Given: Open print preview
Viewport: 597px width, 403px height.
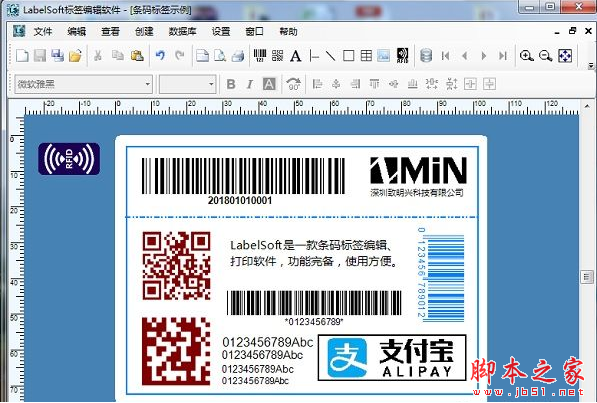Looking at the screenshot, I should (220, 56).
